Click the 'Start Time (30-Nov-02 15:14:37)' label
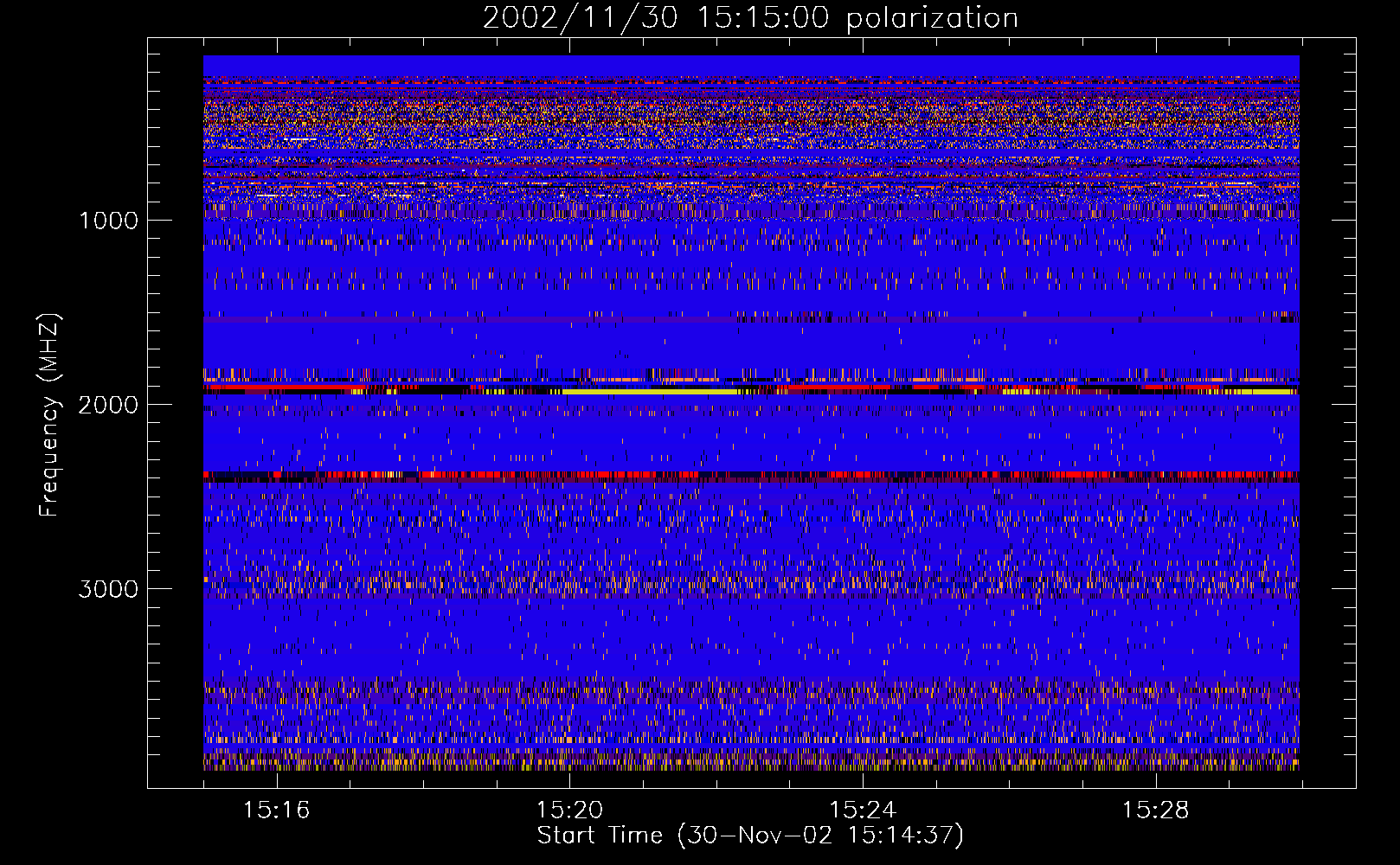1400x865 pixels. (x=750, y=836)
